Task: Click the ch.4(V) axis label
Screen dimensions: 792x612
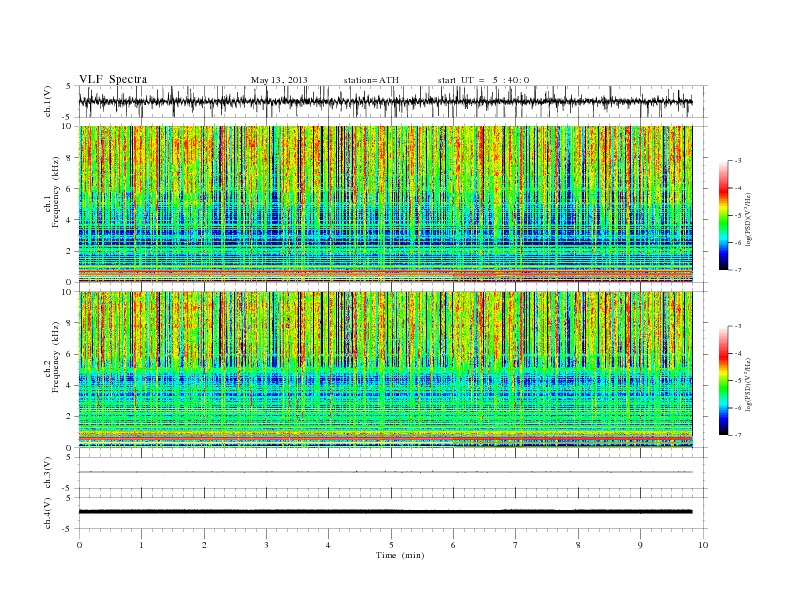Action: pos(48,513)
